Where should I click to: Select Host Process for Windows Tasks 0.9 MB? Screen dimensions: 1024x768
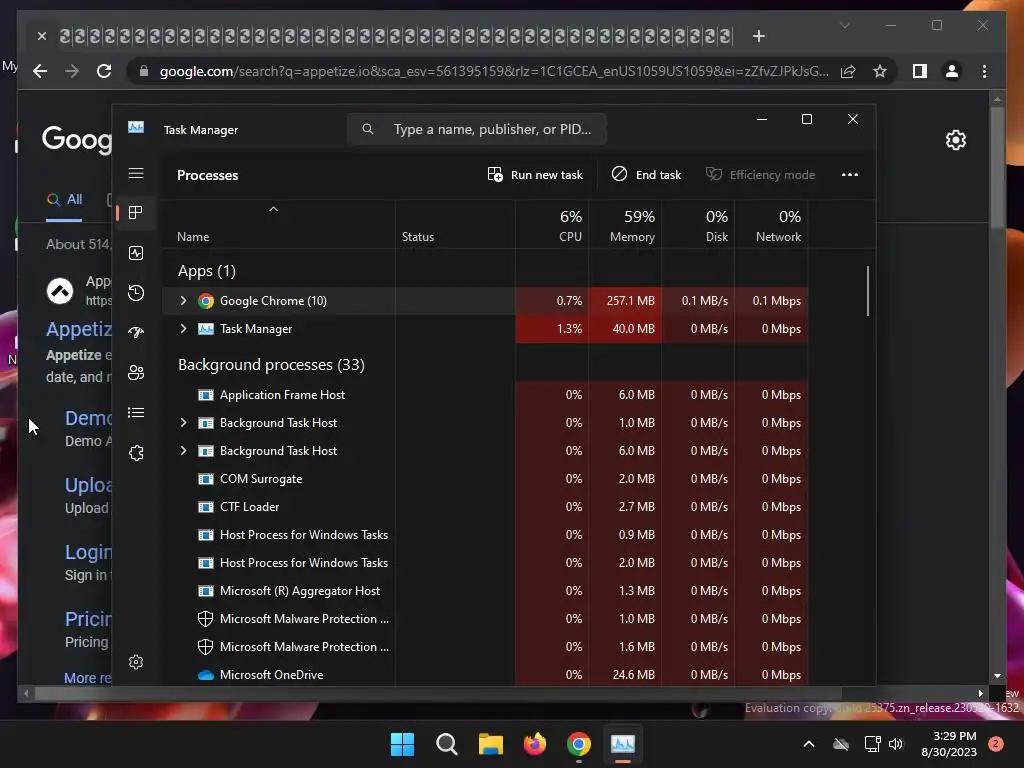pyautogui.click(x=485, y=535)
